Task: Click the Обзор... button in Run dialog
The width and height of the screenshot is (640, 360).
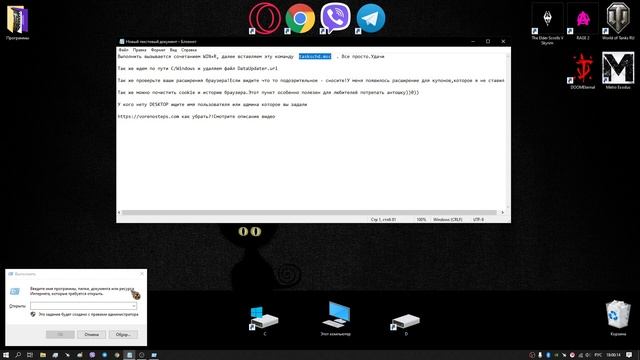Action: (x=123, y=334)
